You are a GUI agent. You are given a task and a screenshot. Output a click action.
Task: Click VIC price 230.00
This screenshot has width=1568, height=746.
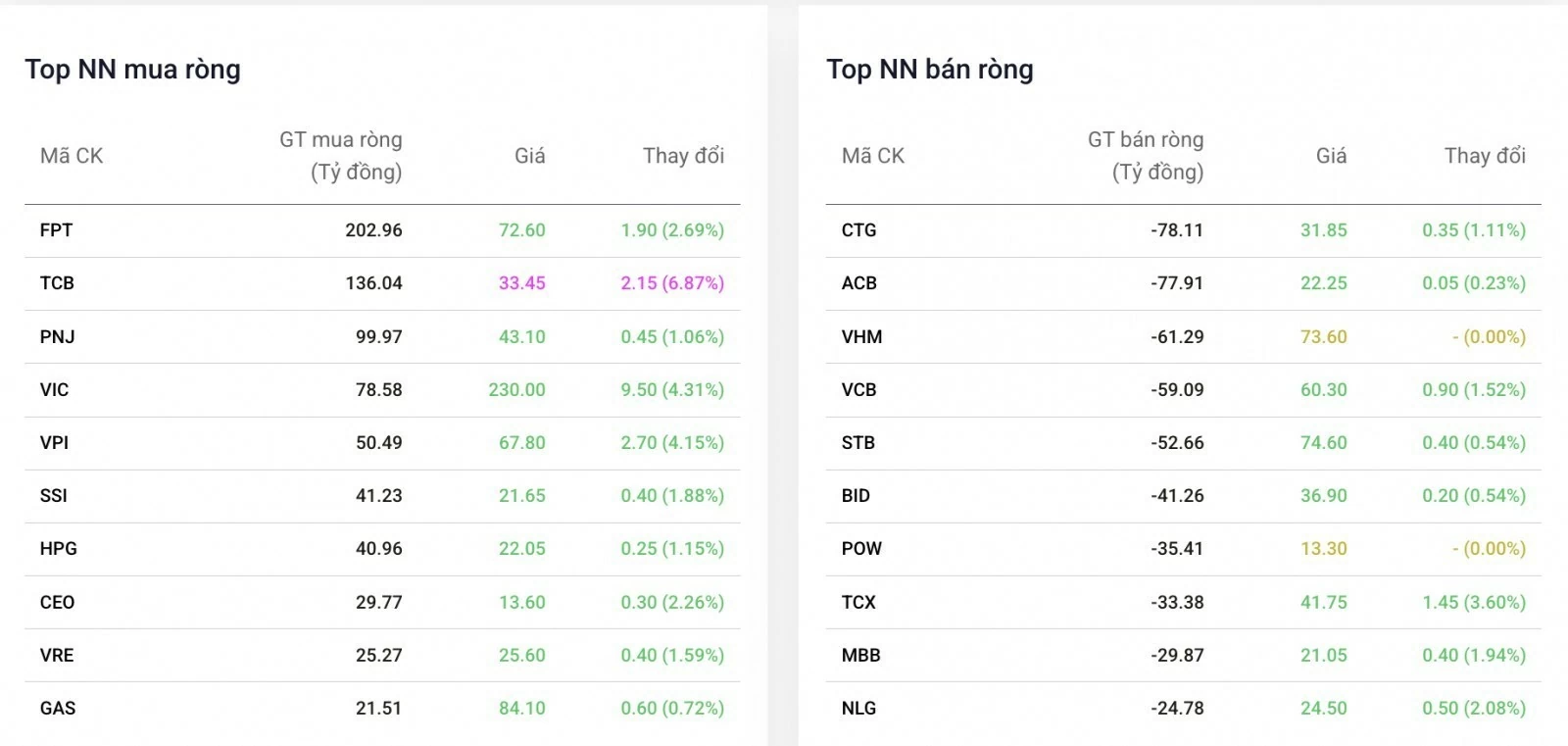pyautogui.click(x=516, y=390)
